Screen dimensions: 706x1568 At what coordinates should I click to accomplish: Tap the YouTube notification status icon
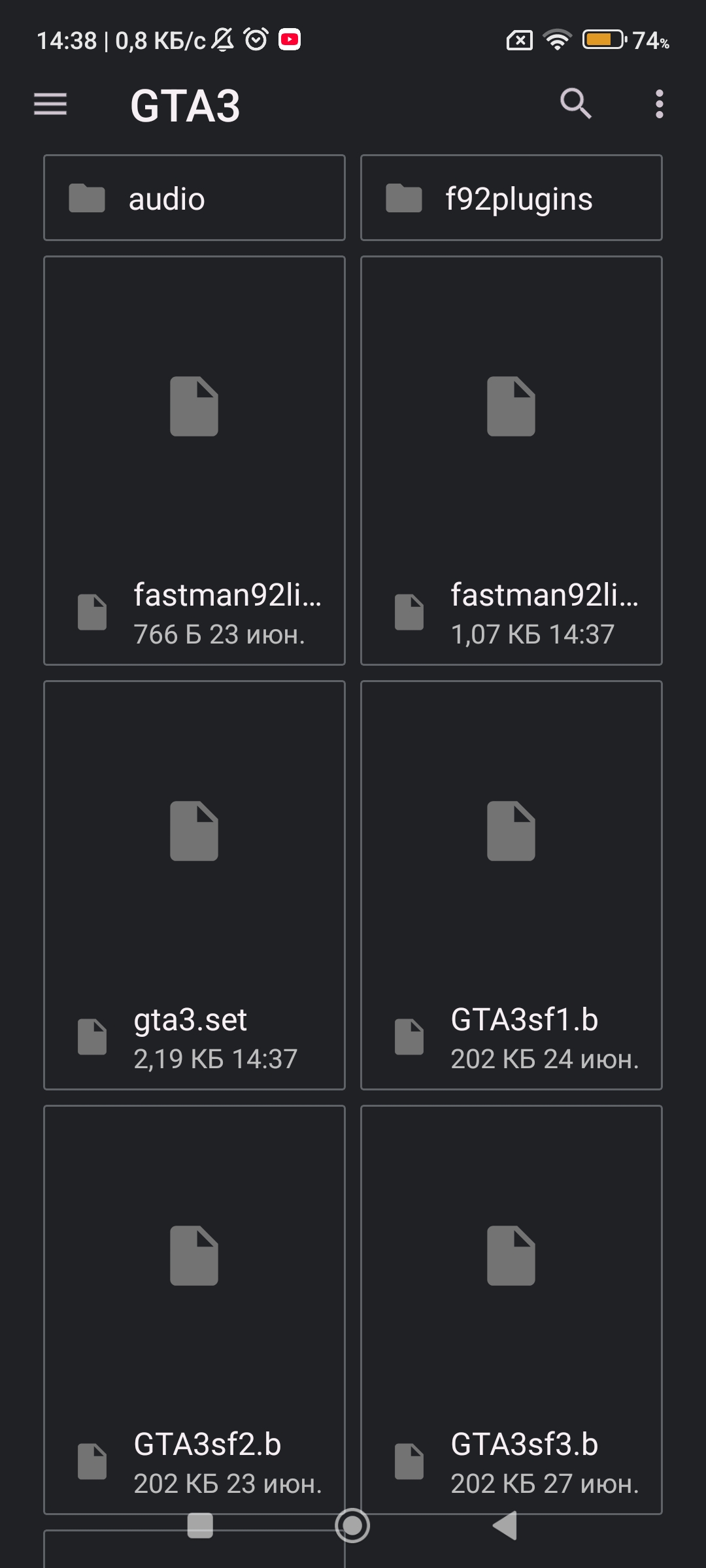(290, 40)
